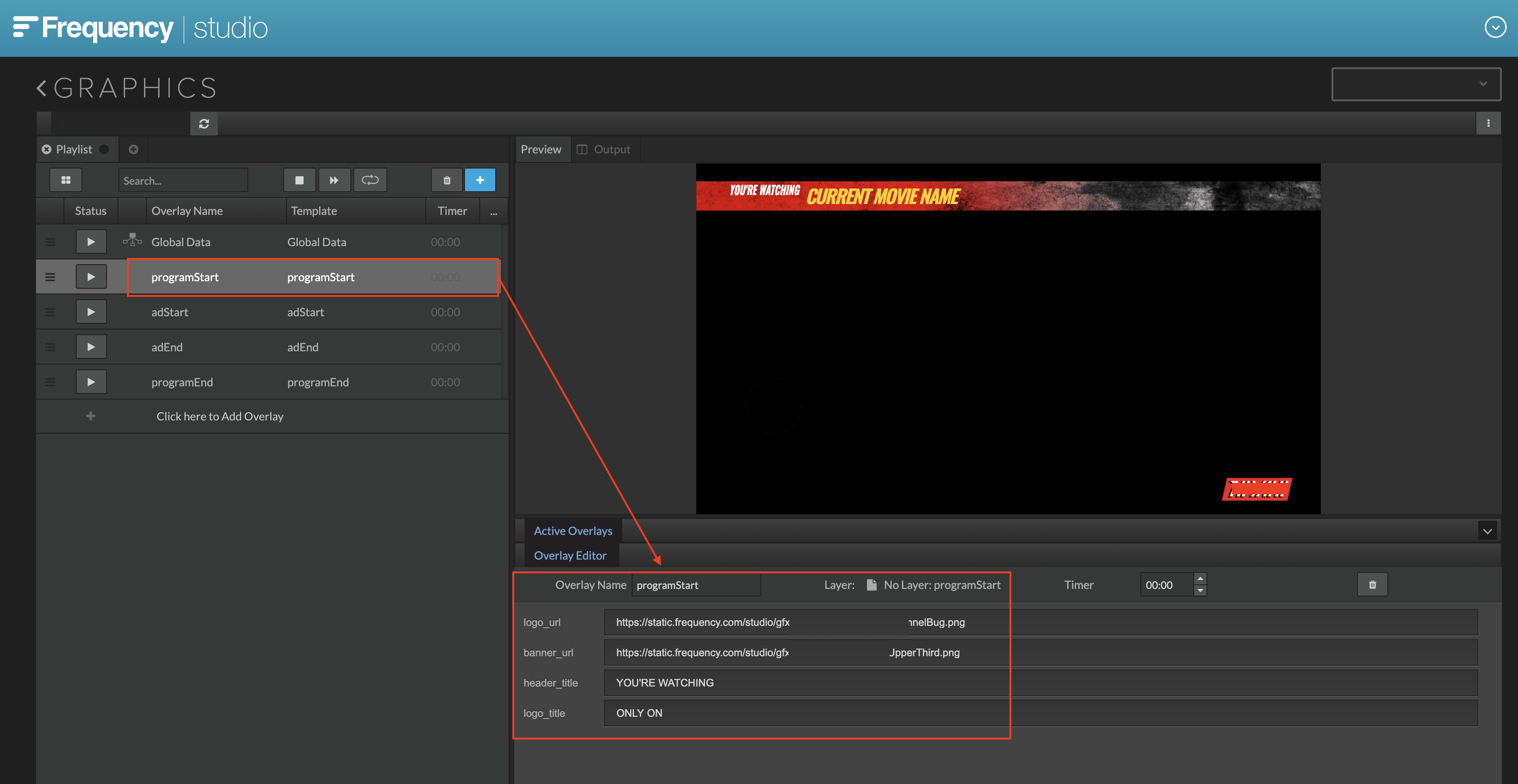Click the refresh icon in top bar
1518x784 pixels.
[204, 124]
